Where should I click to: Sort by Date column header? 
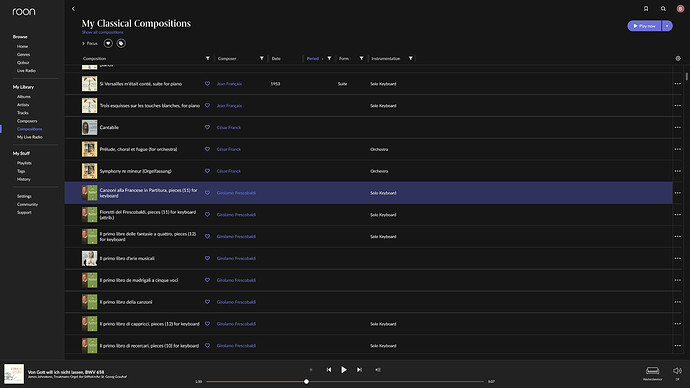(276, 59)
